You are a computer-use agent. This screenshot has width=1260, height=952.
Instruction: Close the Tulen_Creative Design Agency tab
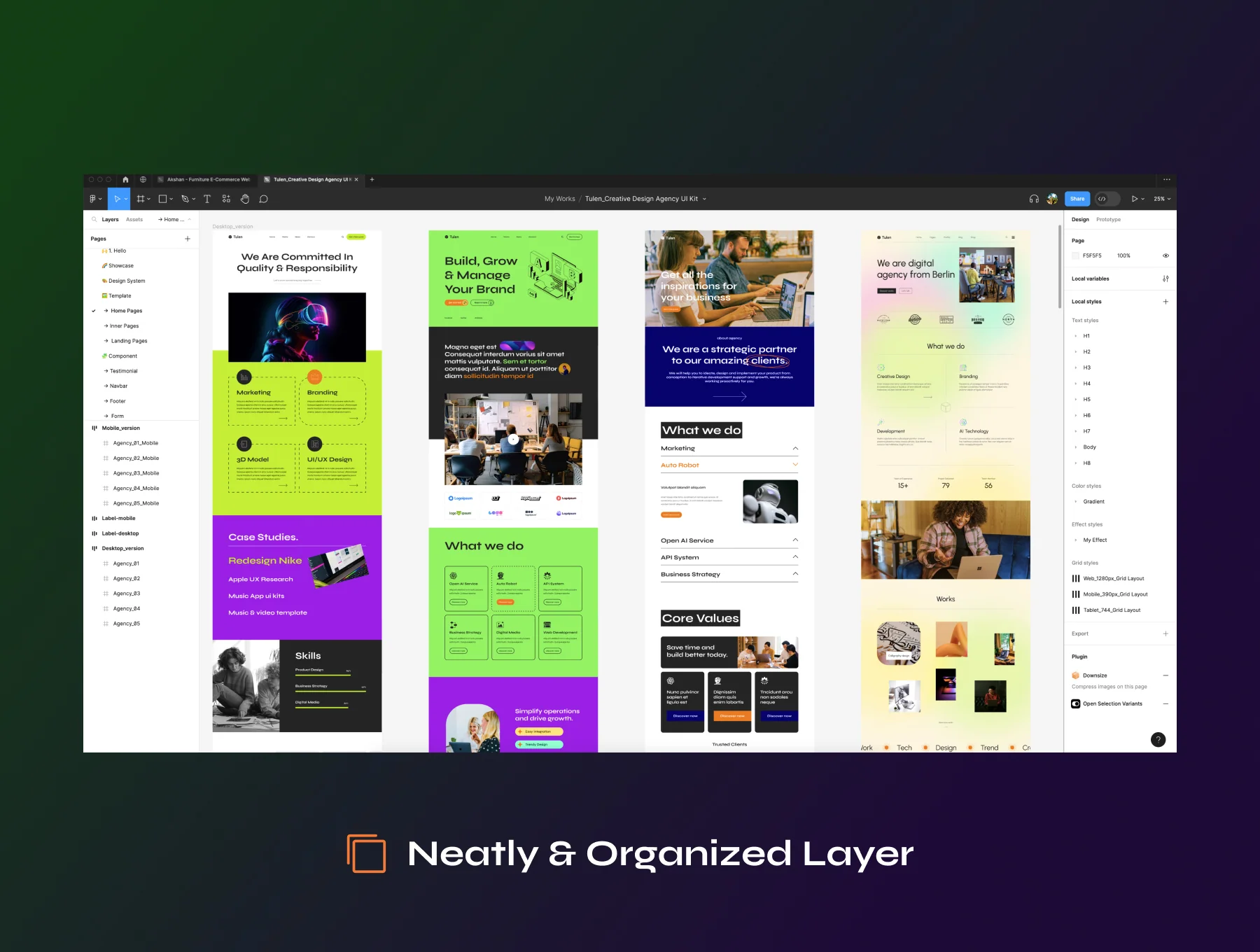[356, 179]
